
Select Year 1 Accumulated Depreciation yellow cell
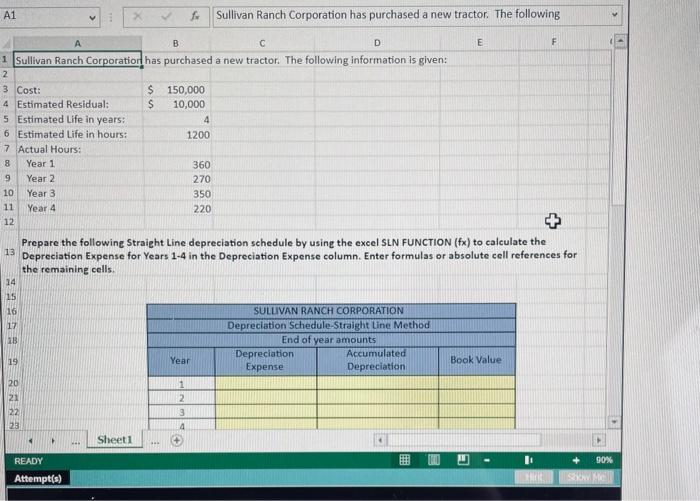(x=378, y=383)
